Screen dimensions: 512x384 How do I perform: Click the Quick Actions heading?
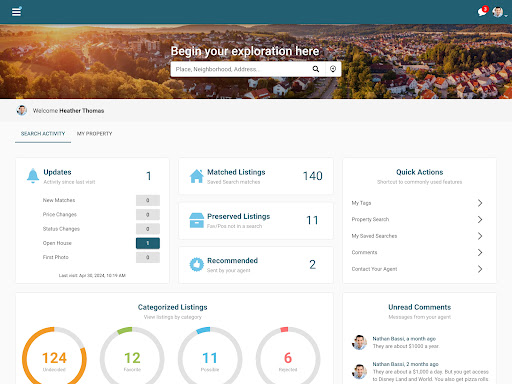(x=420, y=172)
